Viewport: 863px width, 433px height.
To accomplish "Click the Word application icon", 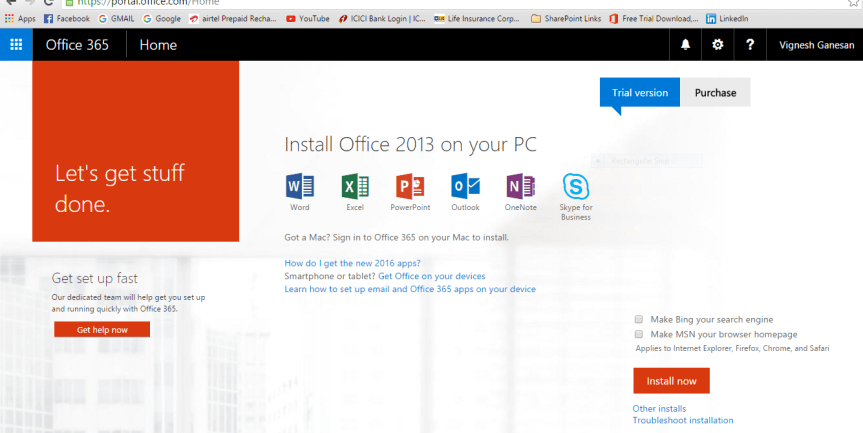I will [x=300, y=187].
